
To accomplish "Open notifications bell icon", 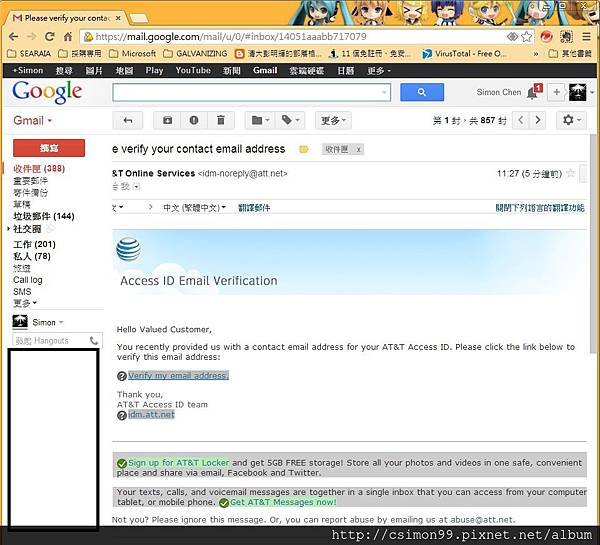I will point(532,93).
